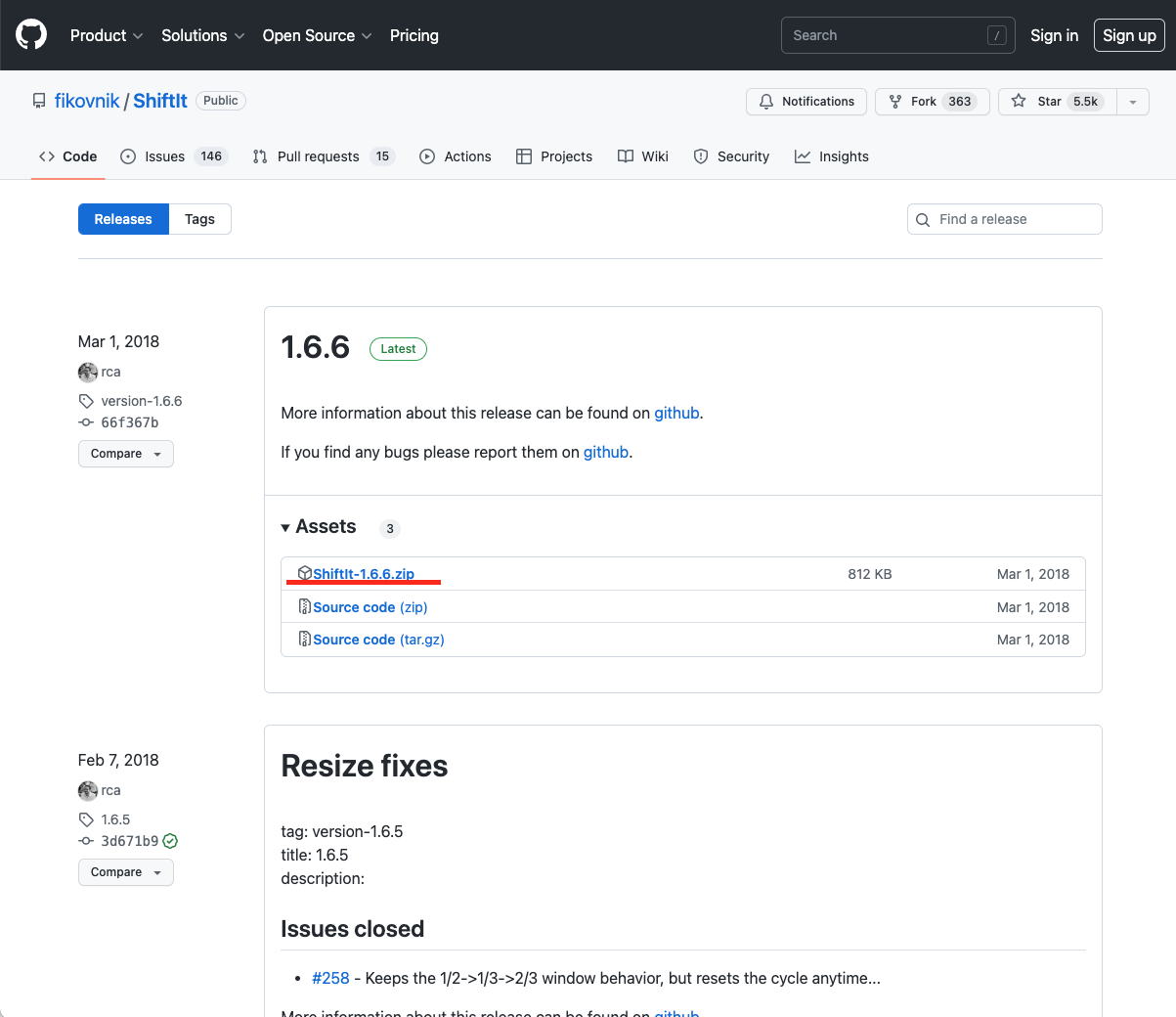
Task: Click the Issues circle icon
Action: click(x=128, y=156)
